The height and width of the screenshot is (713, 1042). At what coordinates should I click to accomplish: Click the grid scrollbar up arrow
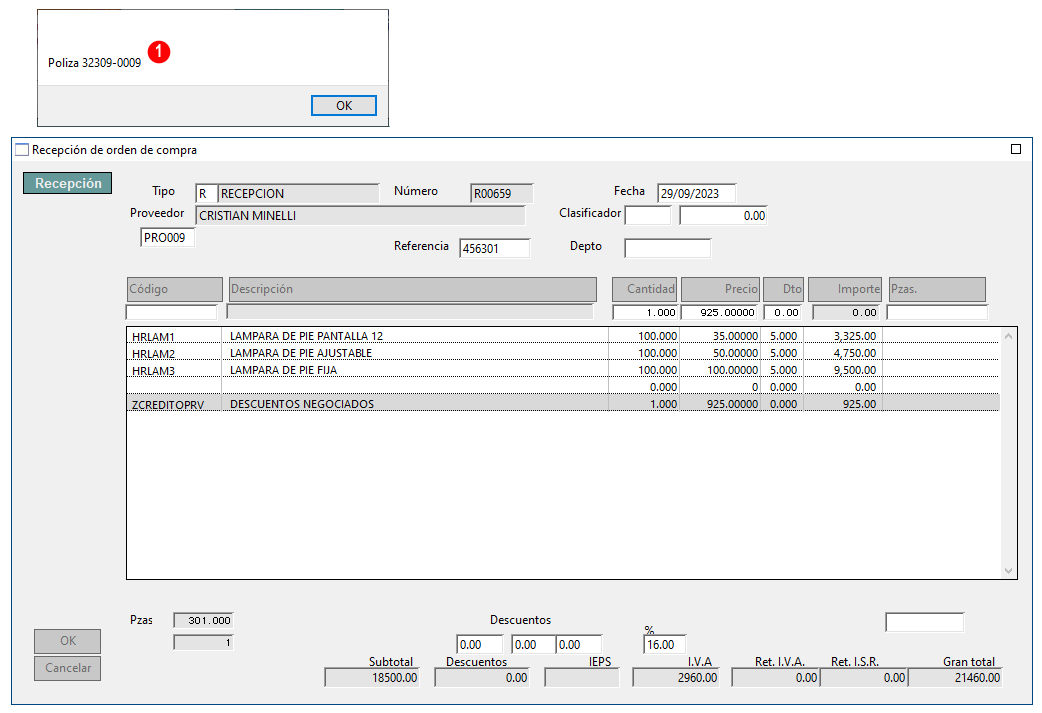pyautogui.click(x=1008, y=336)
